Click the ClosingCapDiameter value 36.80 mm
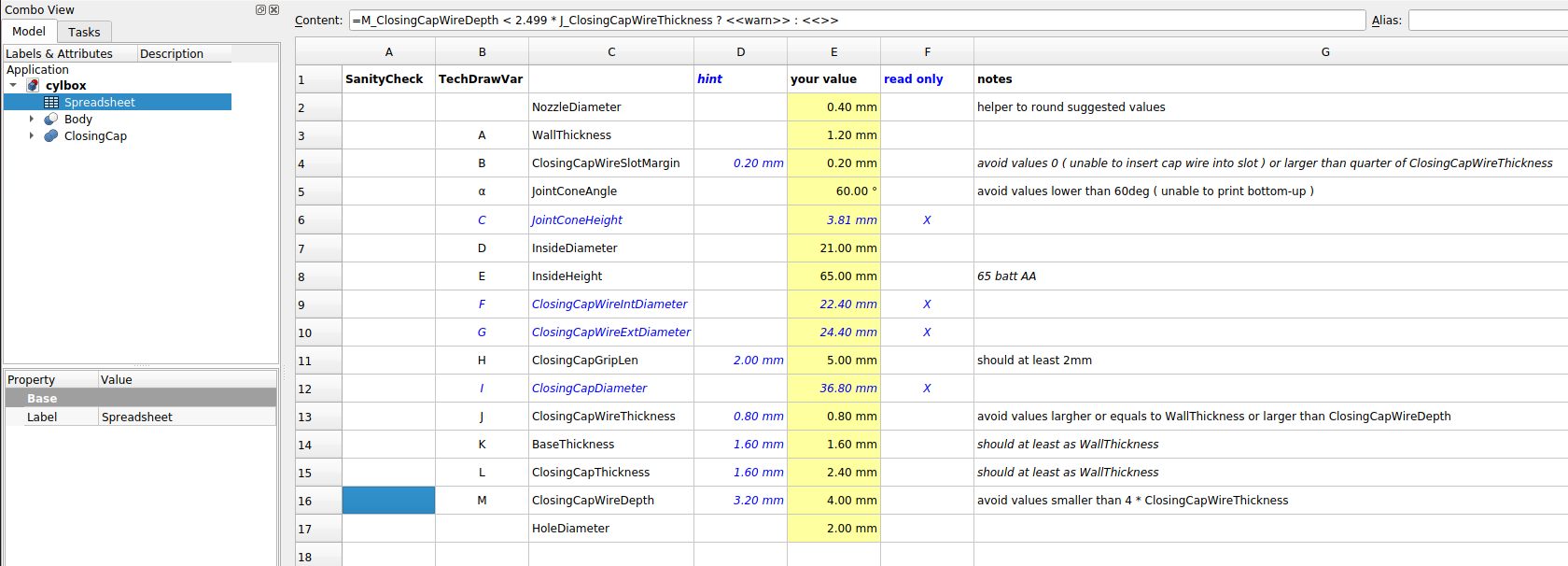The image size is (1568, 566). tap(833, 389)
